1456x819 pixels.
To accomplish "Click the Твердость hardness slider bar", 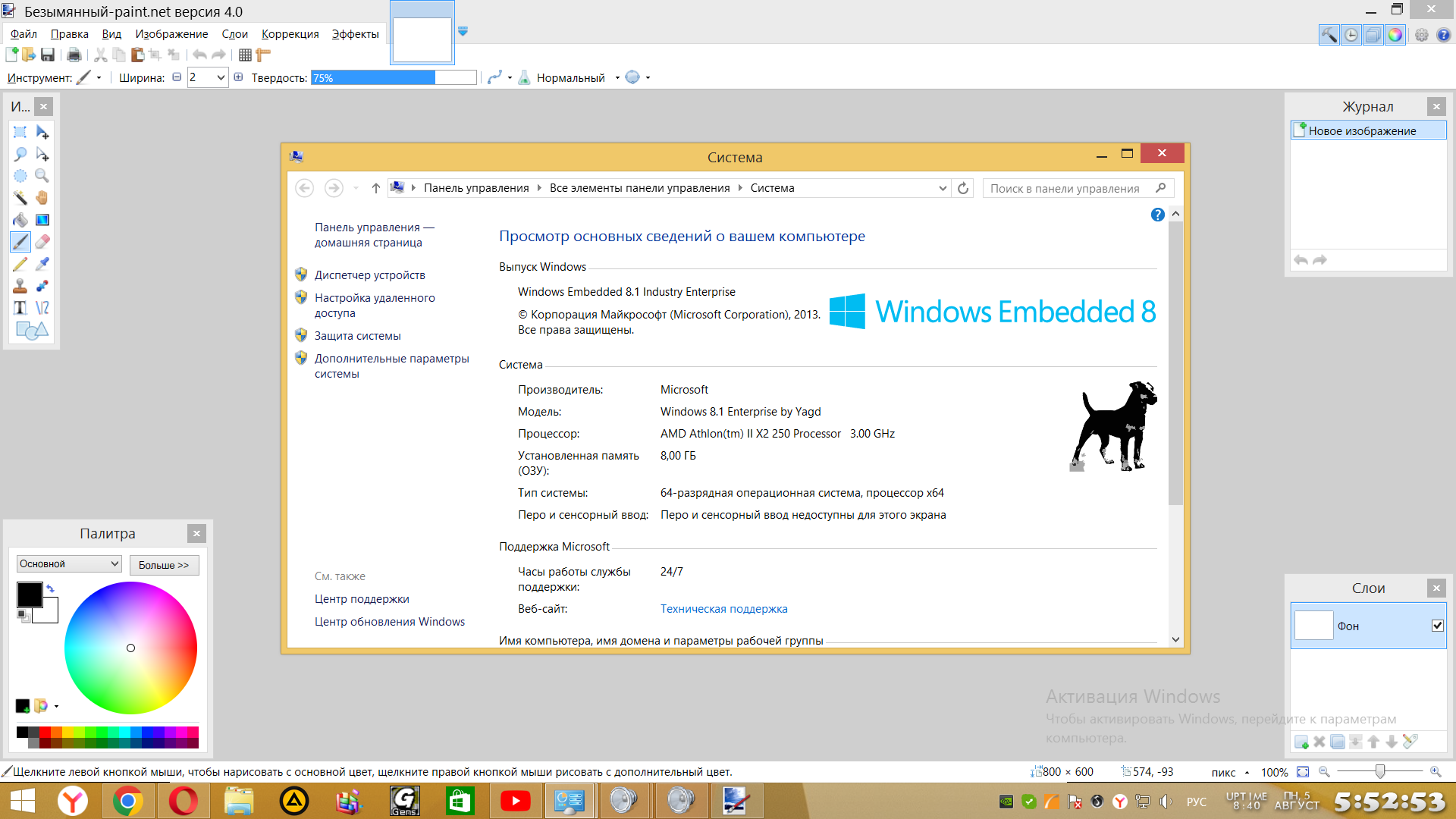I will pos(394,77).
